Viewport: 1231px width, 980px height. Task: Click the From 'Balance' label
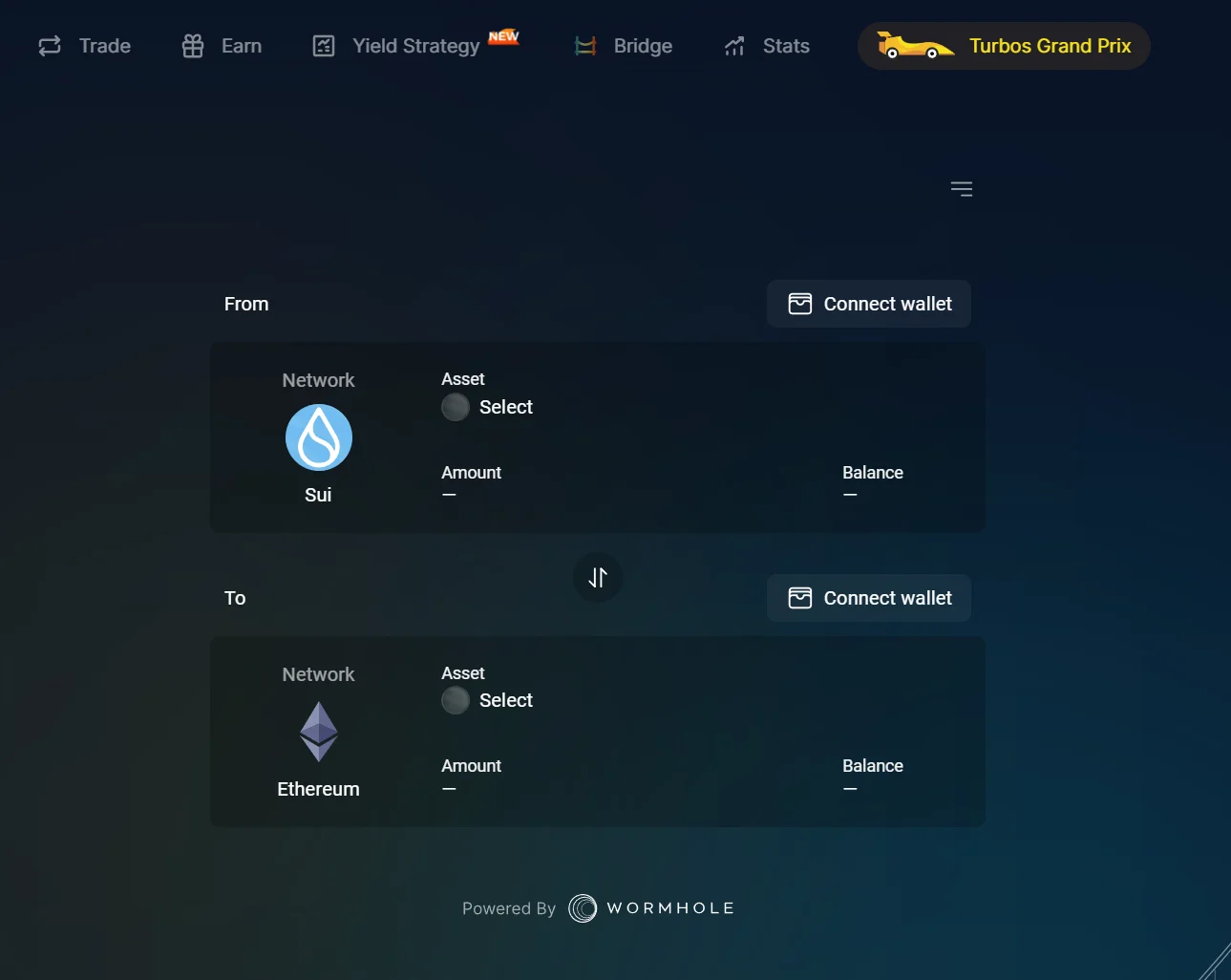873,473
